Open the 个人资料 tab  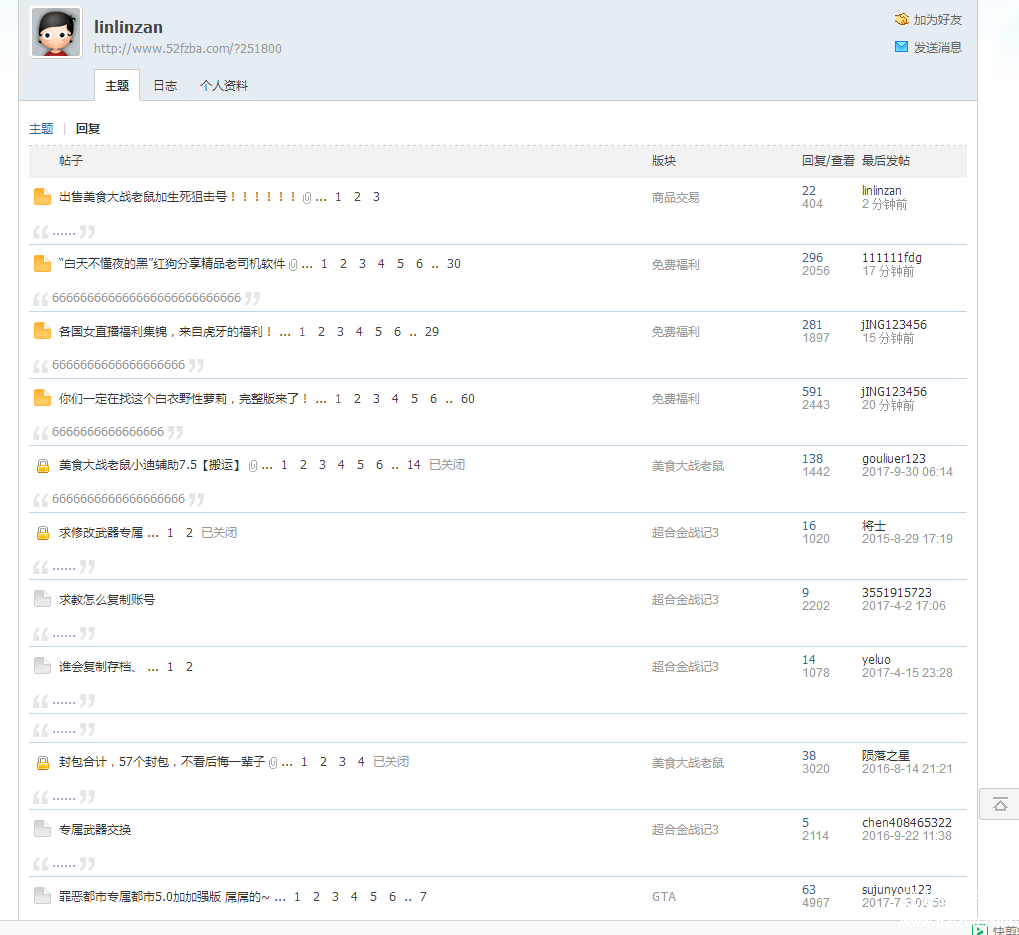tap(224, 86)
